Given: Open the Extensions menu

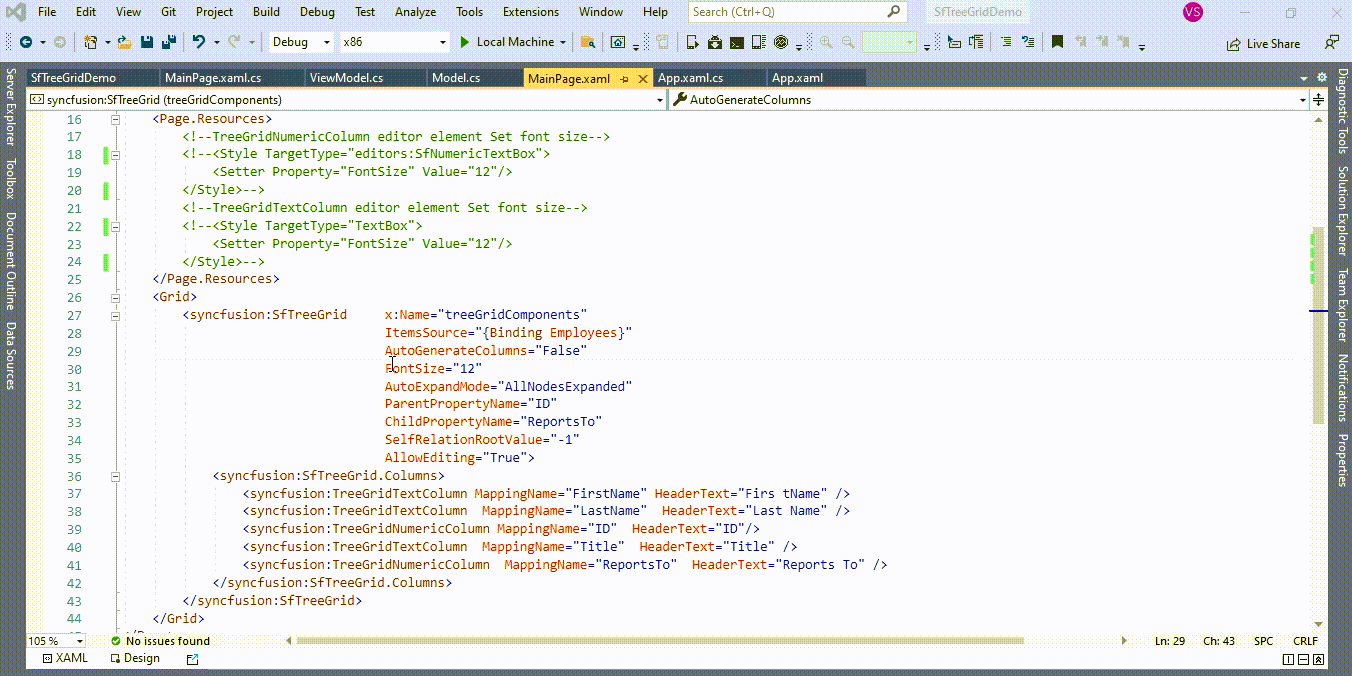Looking at the screenshot, I should [x=531, y=12].
